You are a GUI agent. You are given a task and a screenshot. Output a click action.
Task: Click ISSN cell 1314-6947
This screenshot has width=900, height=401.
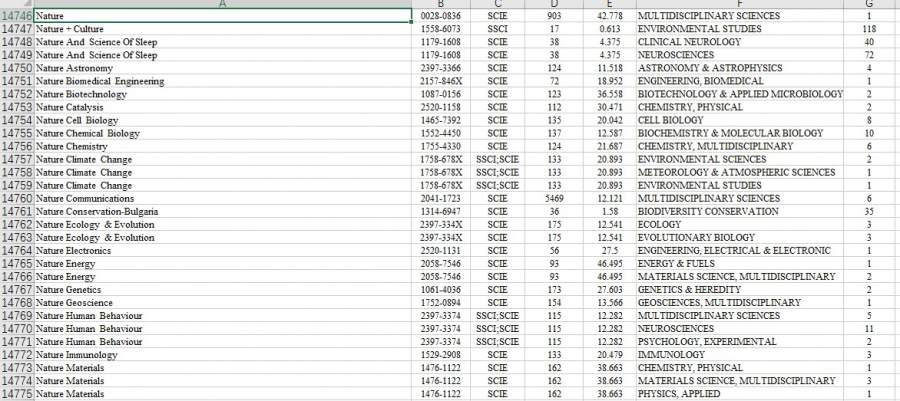pos(441,212)
